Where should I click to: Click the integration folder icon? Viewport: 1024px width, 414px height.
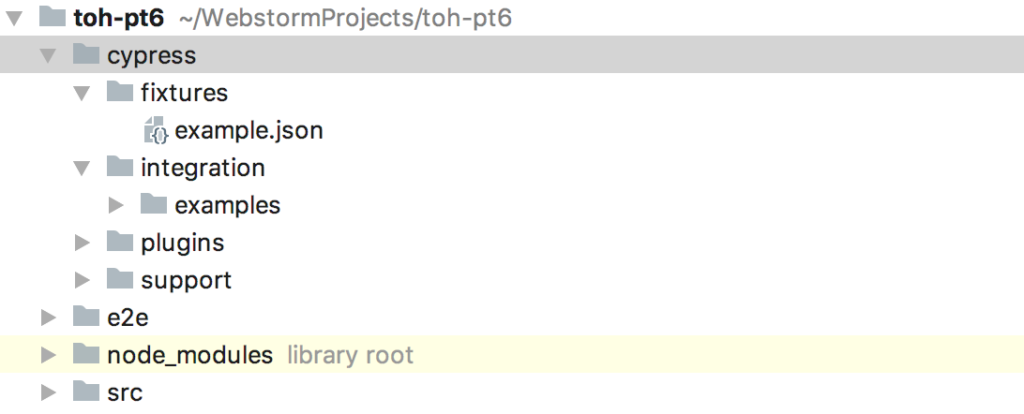120,167
